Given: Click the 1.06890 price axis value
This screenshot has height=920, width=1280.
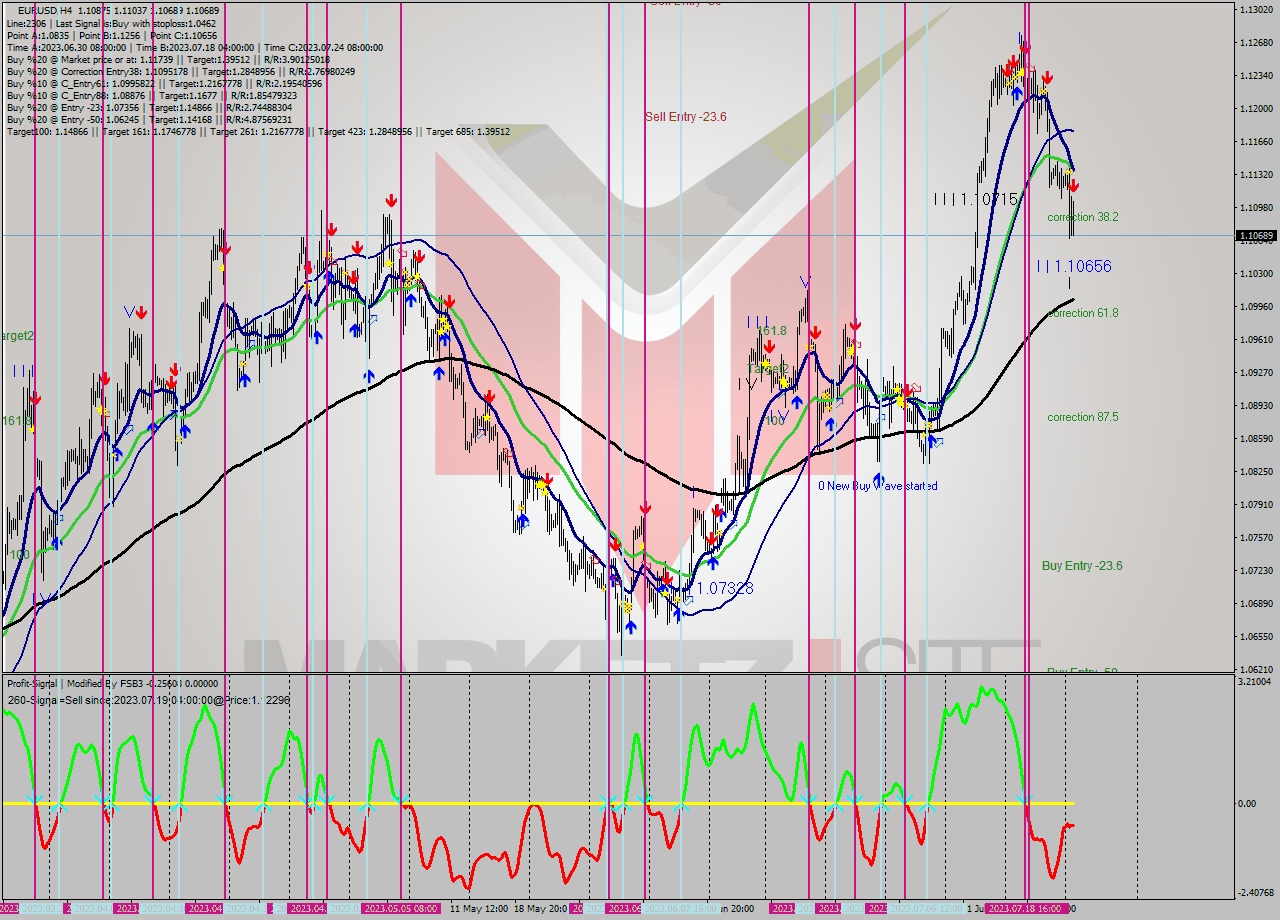Looking at the screenshot, I should 1256,603.
